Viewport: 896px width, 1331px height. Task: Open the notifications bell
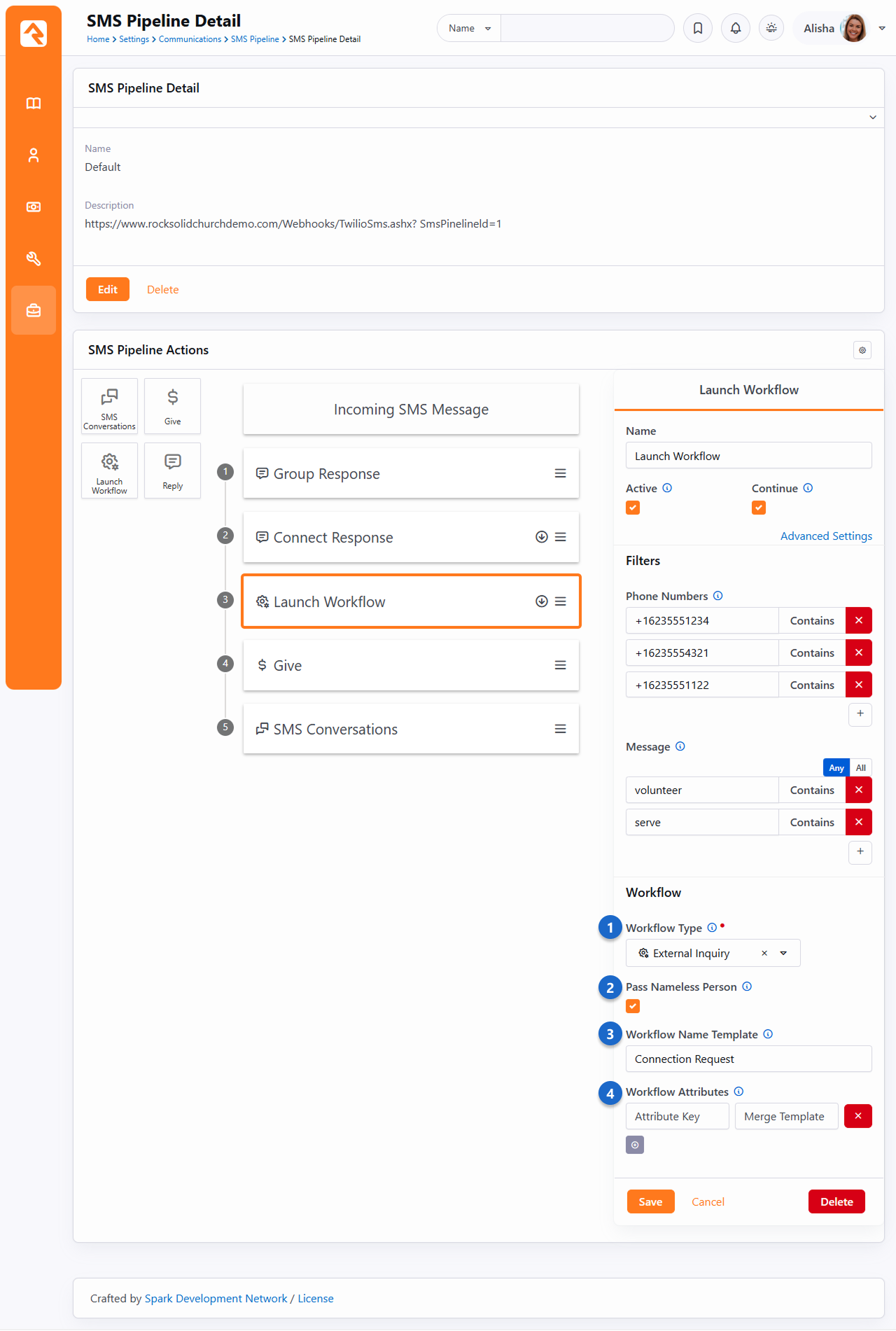coord(735,28)
